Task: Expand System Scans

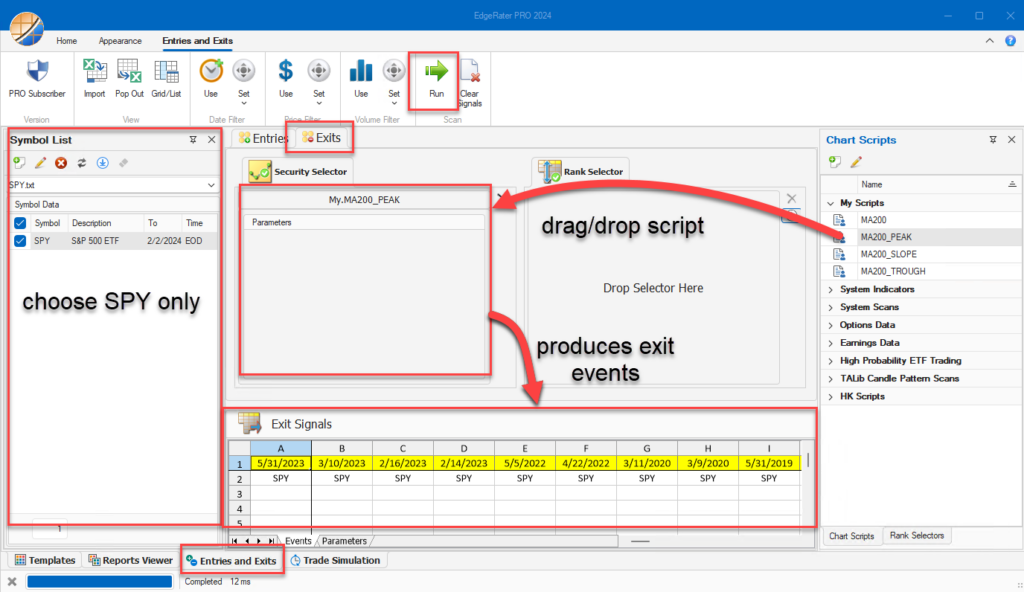Action: 831,307
